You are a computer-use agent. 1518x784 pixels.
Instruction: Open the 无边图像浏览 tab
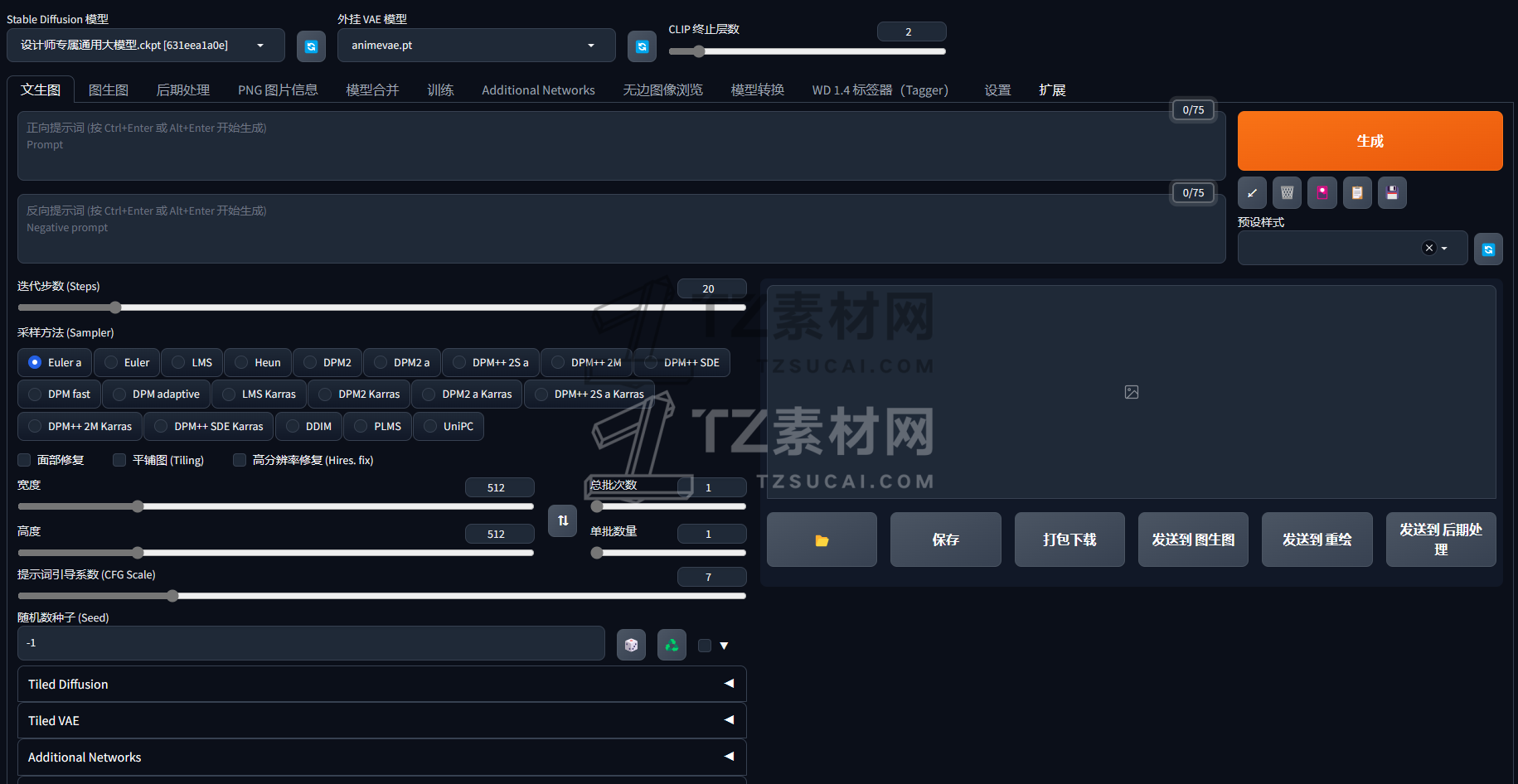click(x=662, y=90)
